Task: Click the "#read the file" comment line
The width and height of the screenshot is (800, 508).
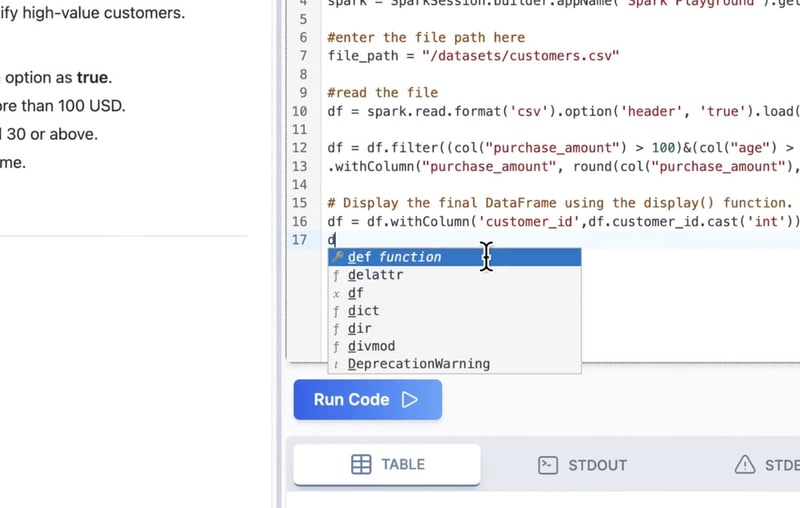Action: click(x=382, y=93)
